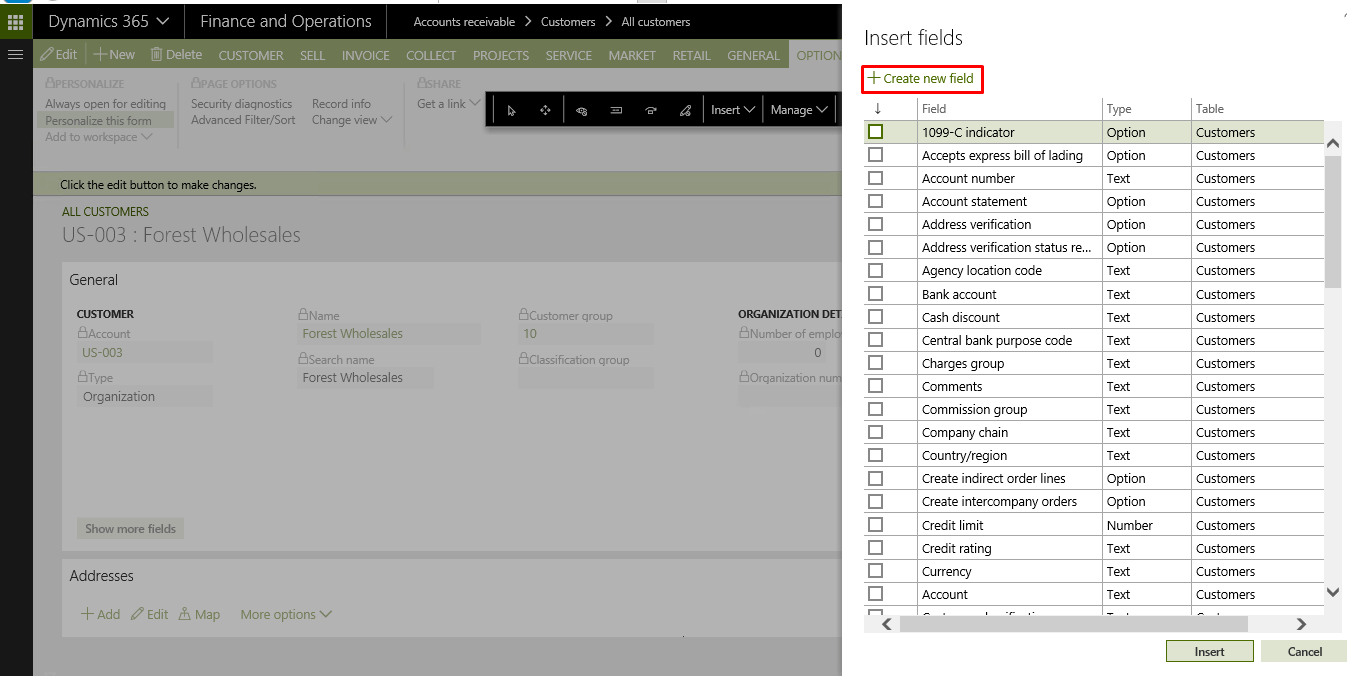Switch to the RETAIL tab
Screen dimensions: 1347x676
691,55
